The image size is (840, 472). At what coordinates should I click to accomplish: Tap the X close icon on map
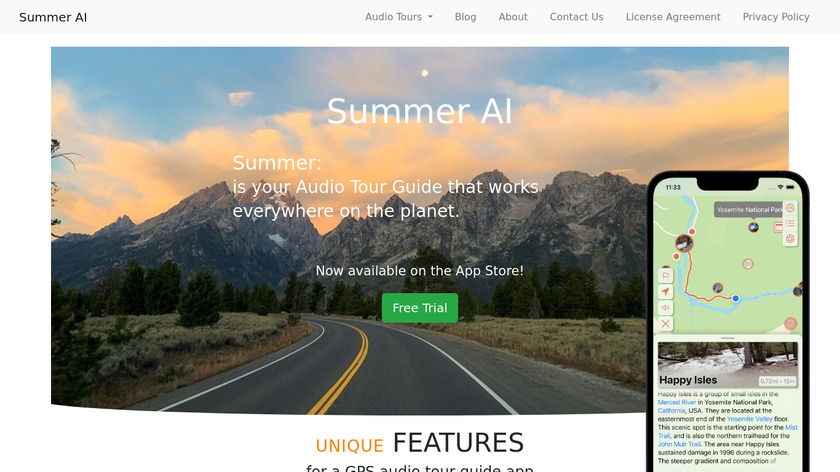[x=665, y=324]
